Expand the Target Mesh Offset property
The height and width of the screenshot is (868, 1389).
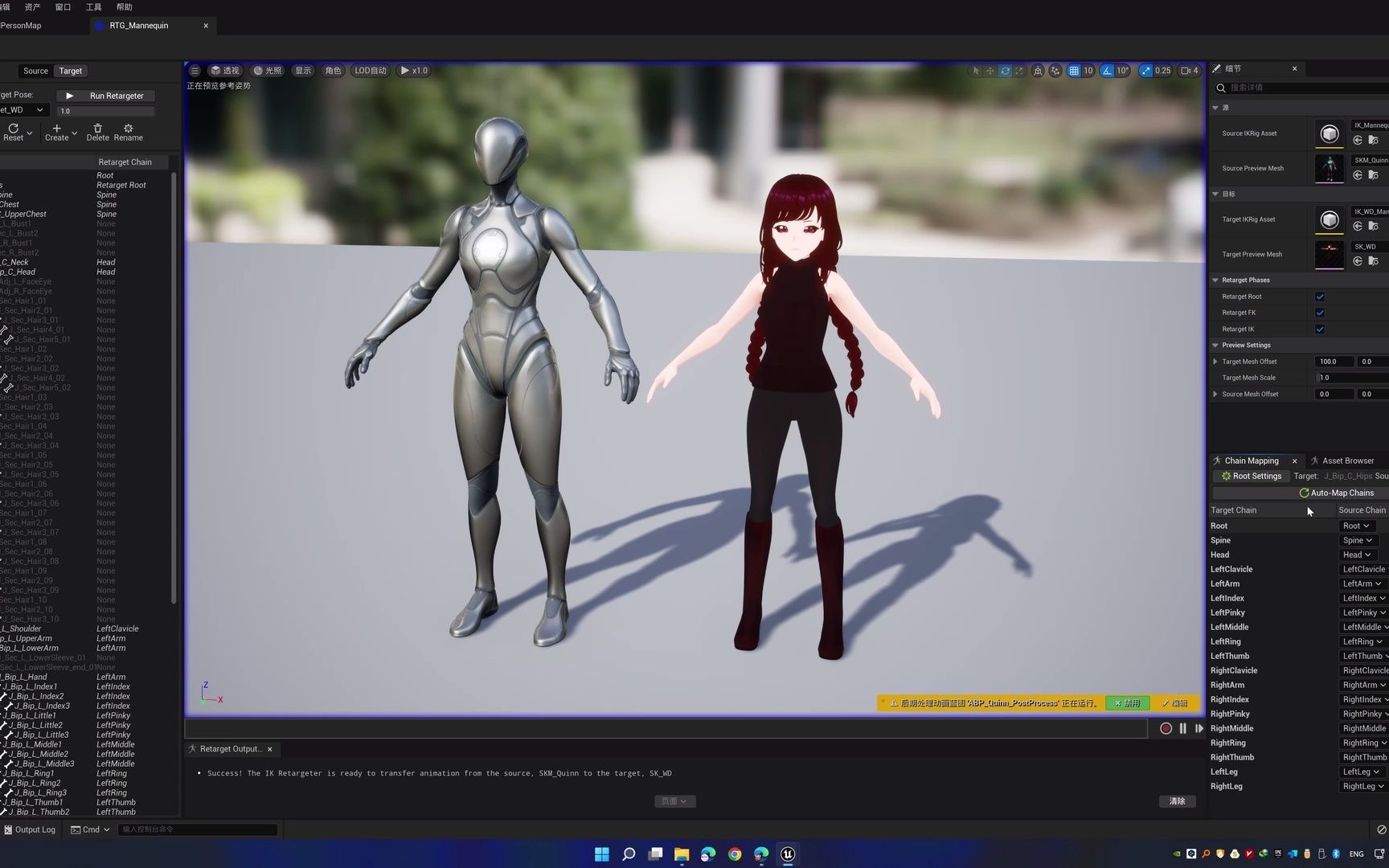coord(1215,362)
